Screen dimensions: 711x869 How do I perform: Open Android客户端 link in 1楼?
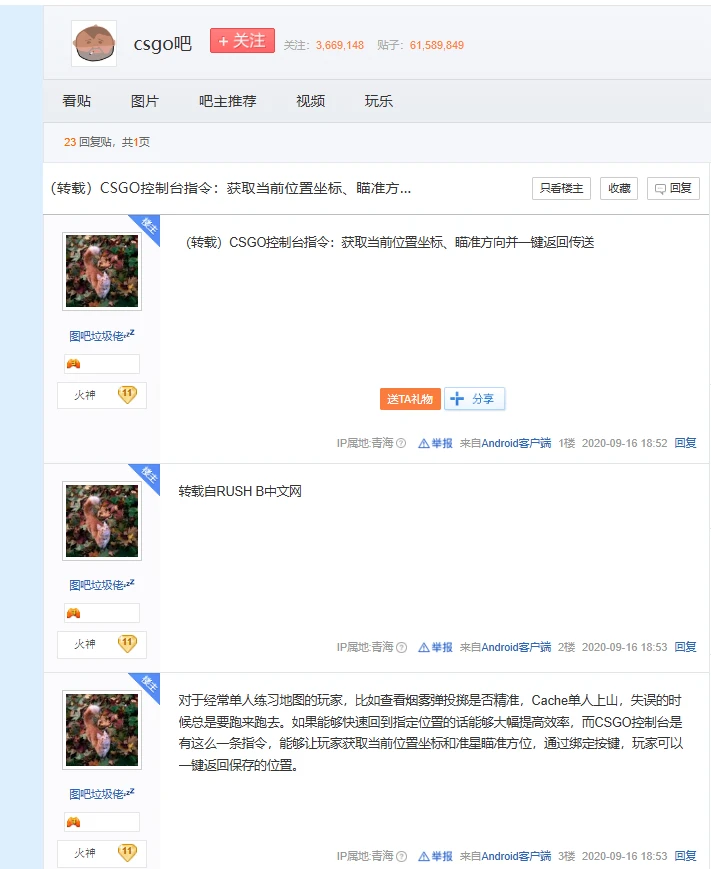coord(516,443)
